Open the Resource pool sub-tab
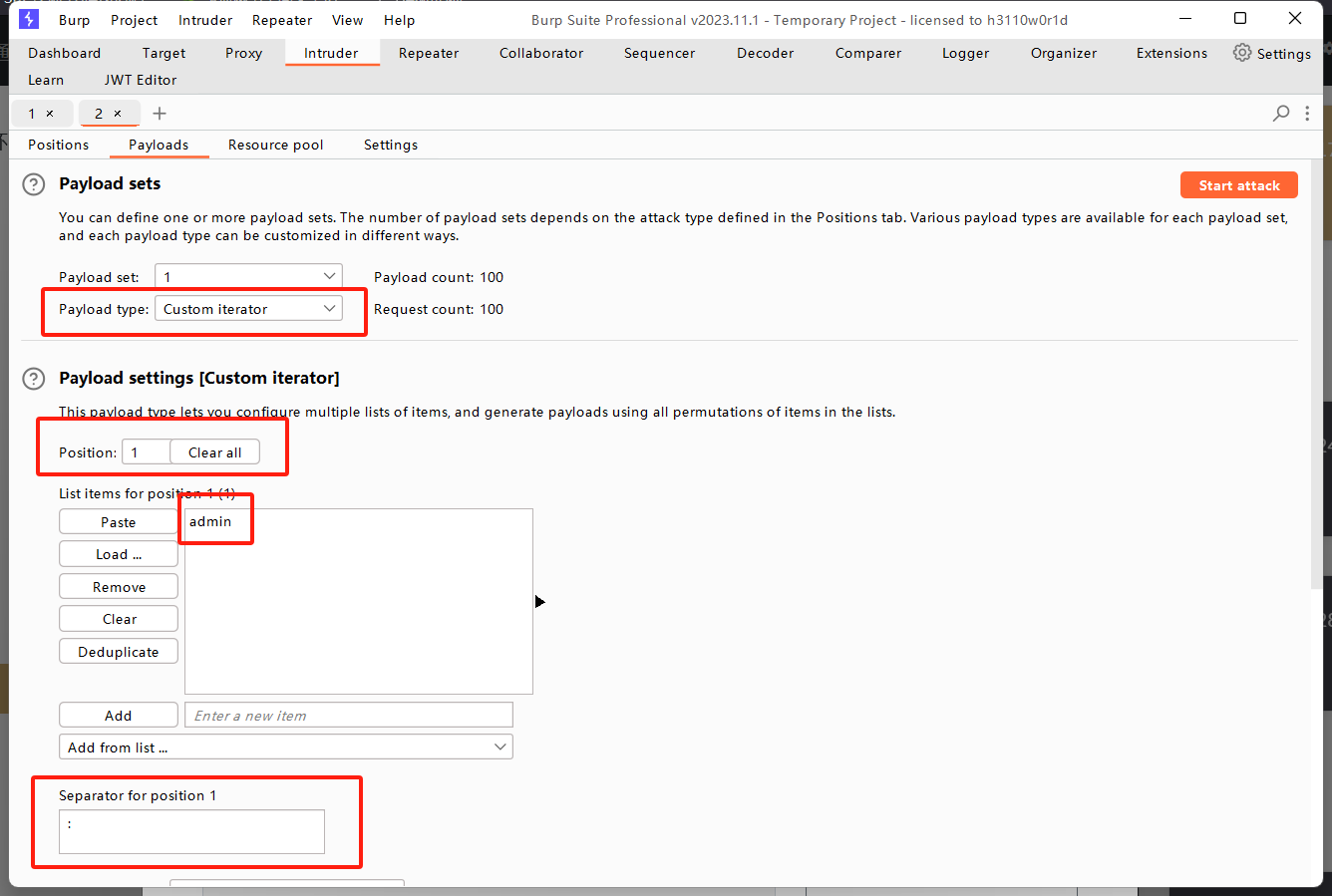1332x896 pixels. (x=275, y=145)
